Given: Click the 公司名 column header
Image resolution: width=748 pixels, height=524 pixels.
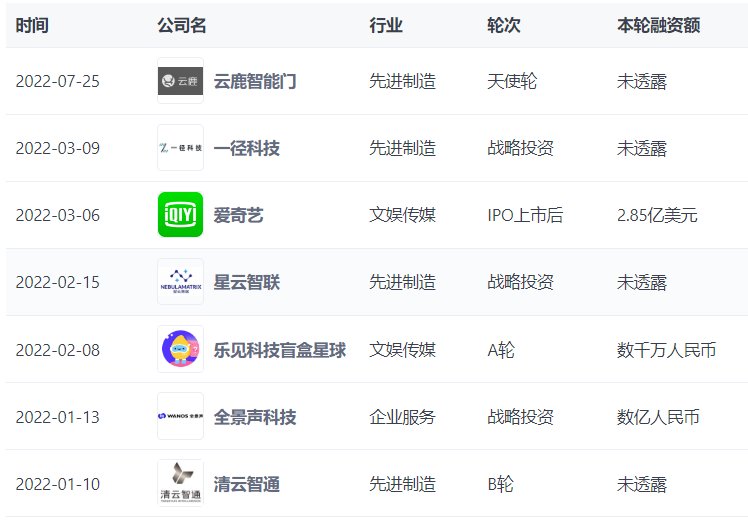Looking at the screenshot, I should point(182,25).
